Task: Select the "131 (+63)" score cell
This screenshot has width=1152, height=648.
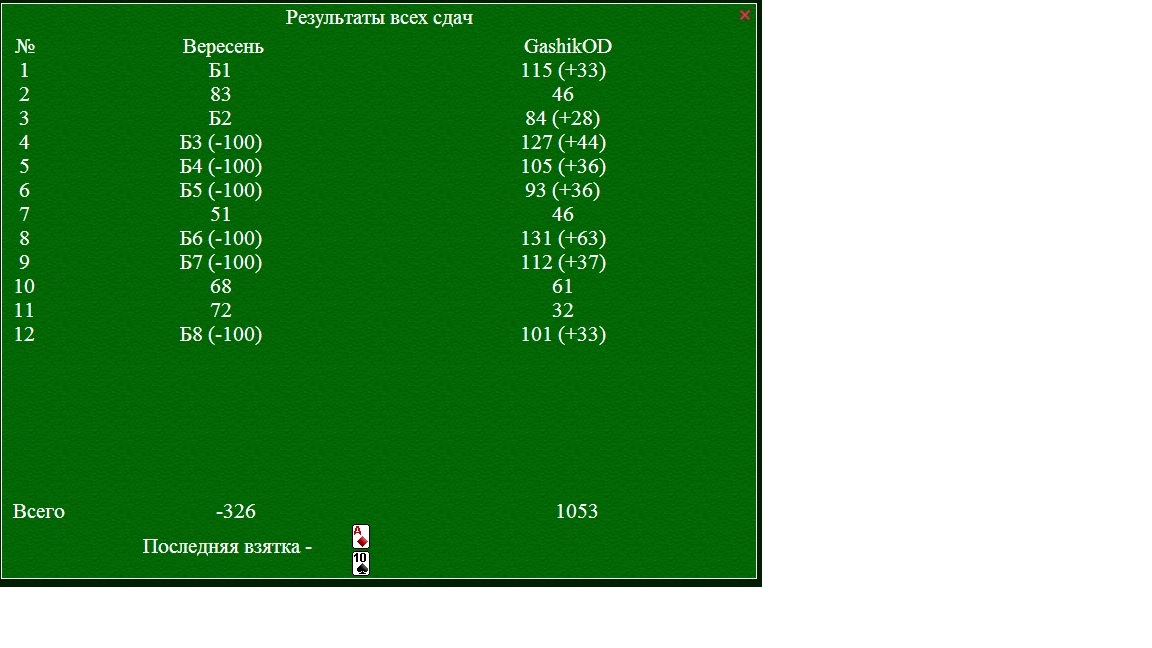Action: point(564,239)
